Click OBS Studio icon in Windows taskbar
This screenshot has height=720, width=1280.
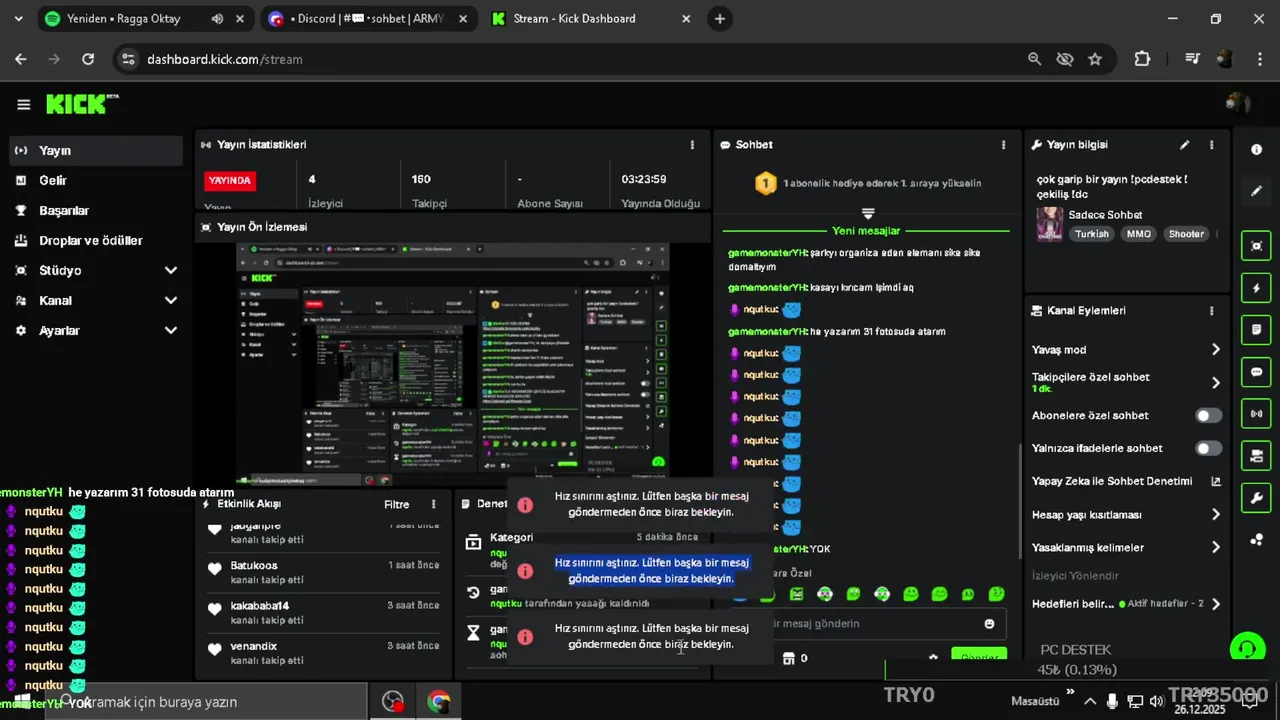(x=392, y=702)
